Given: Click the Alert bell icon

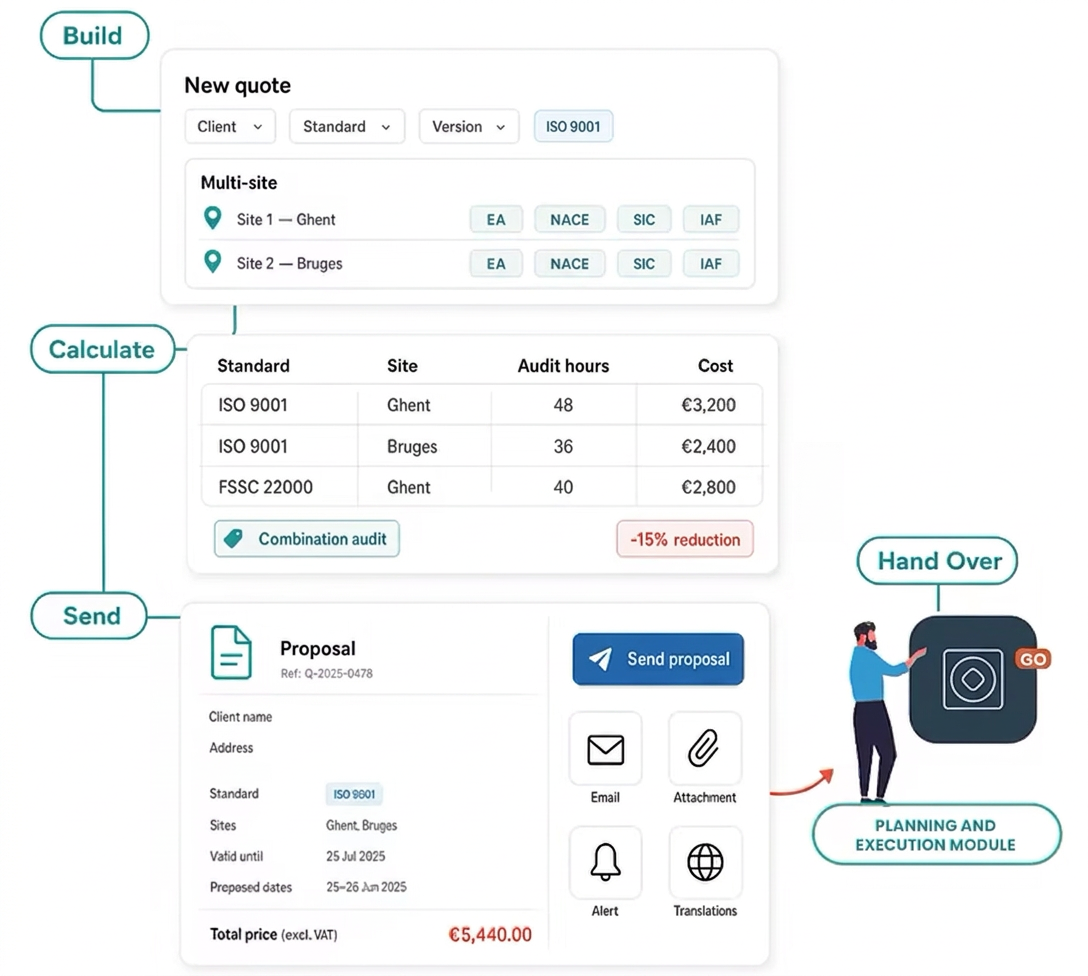Looking at the screenshot, I should (605, 862).
